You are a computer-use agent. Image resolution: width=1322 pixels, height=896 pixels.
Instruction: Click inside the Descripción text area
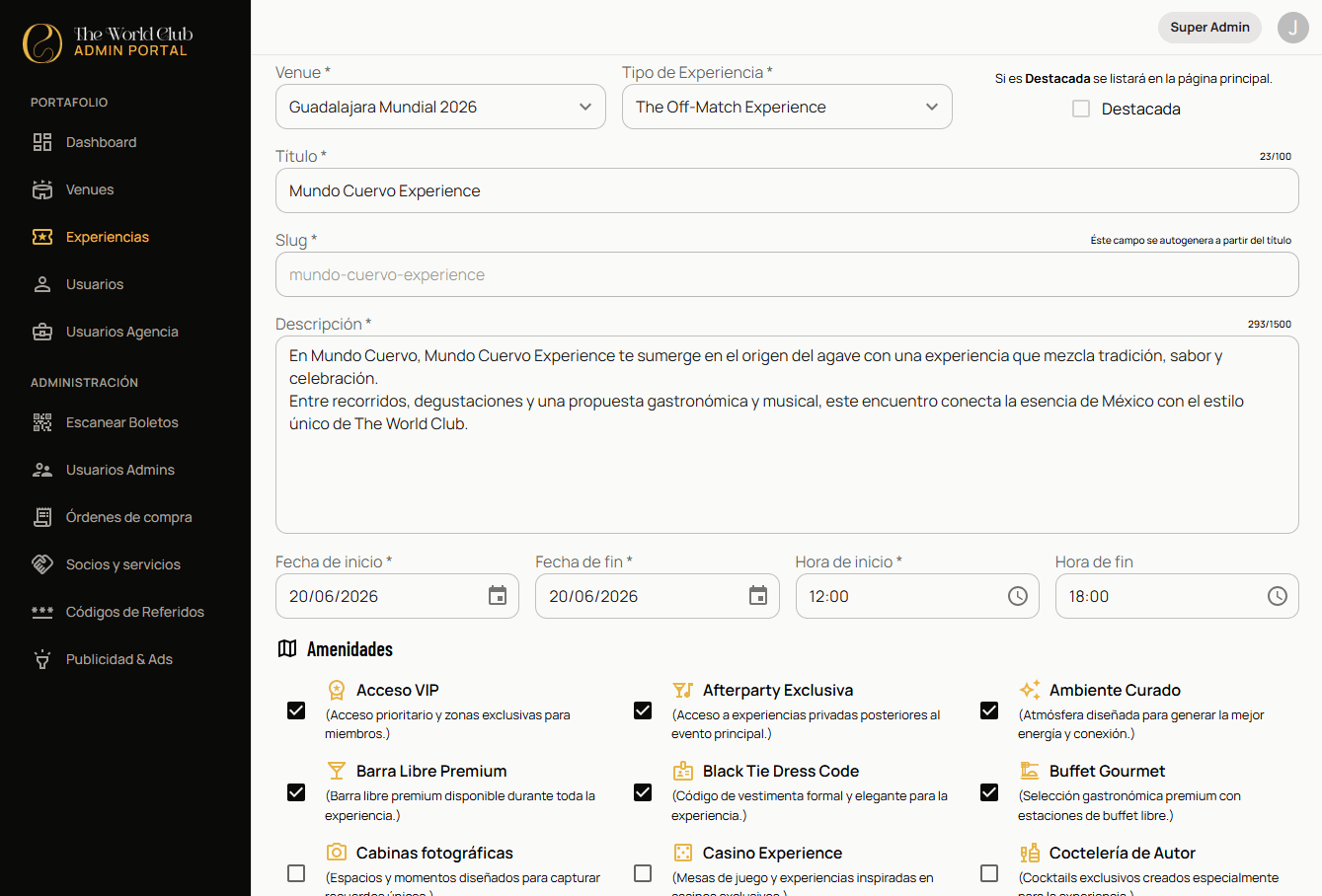click(787, 435)
